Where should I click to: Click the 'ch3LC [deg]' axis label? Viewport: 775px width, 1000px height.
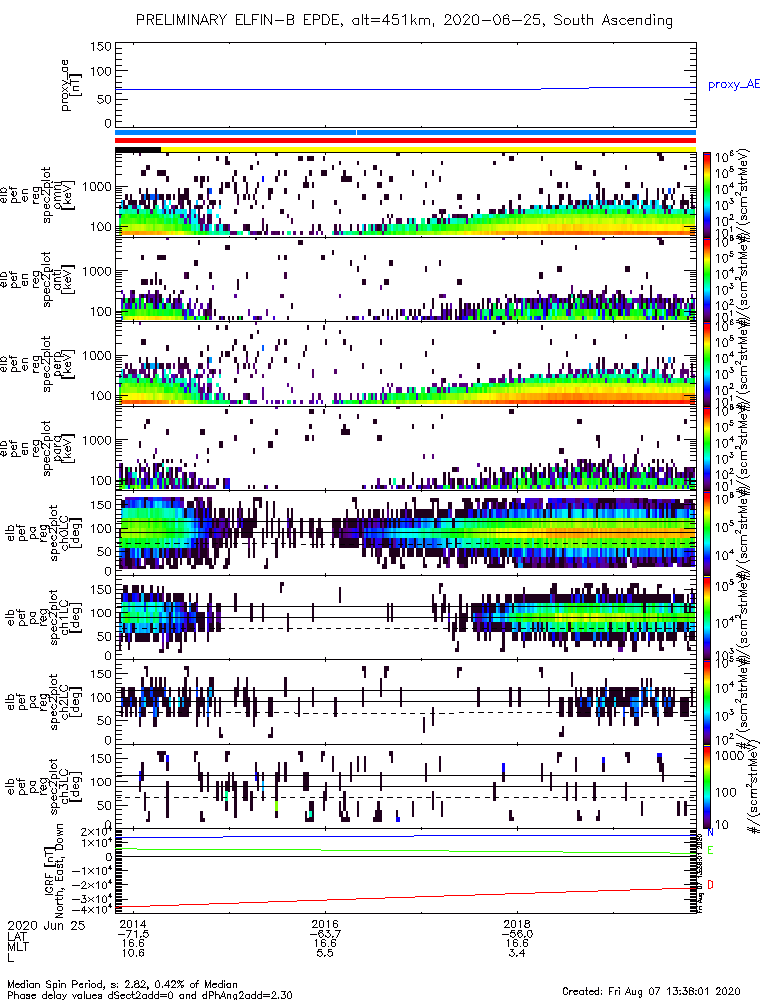click(x=68, y=787)
